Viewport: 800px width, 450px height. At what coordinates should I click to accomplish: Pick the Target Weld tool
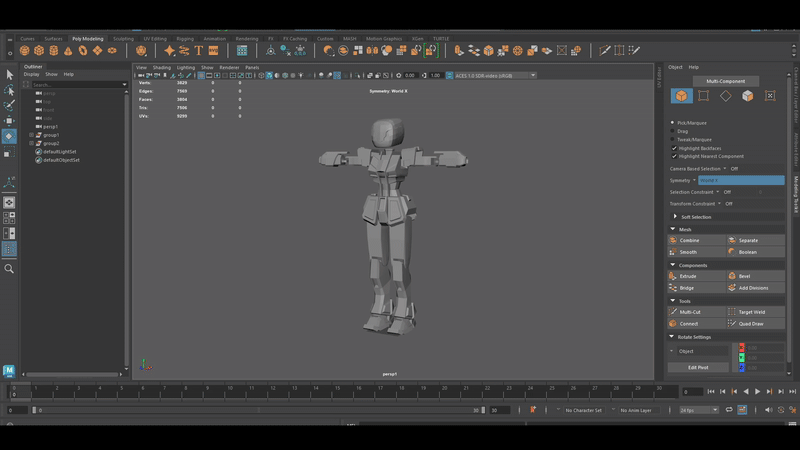(x=754, y=312)
